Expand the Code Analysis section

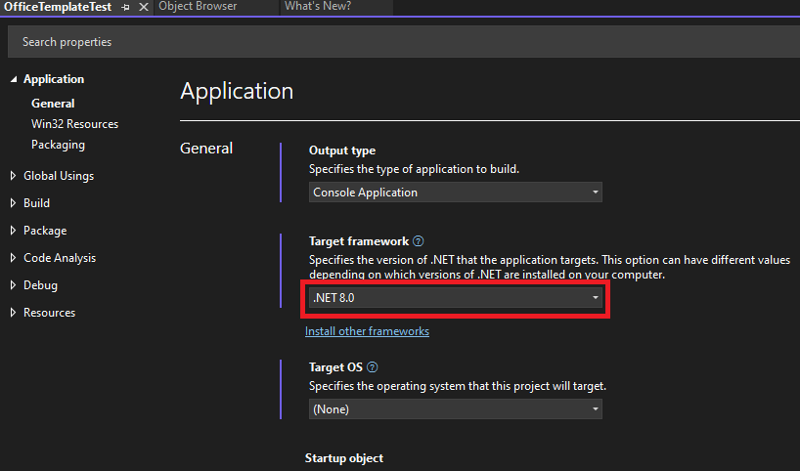point(13,258)
